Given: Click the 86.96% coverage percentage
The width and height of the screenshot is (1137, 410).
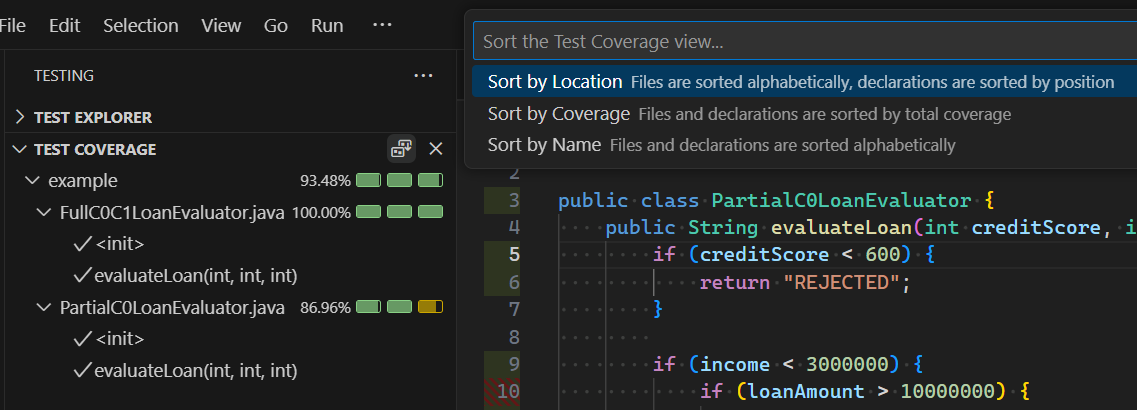Looking at the screenshot, I should pos(326,308).
